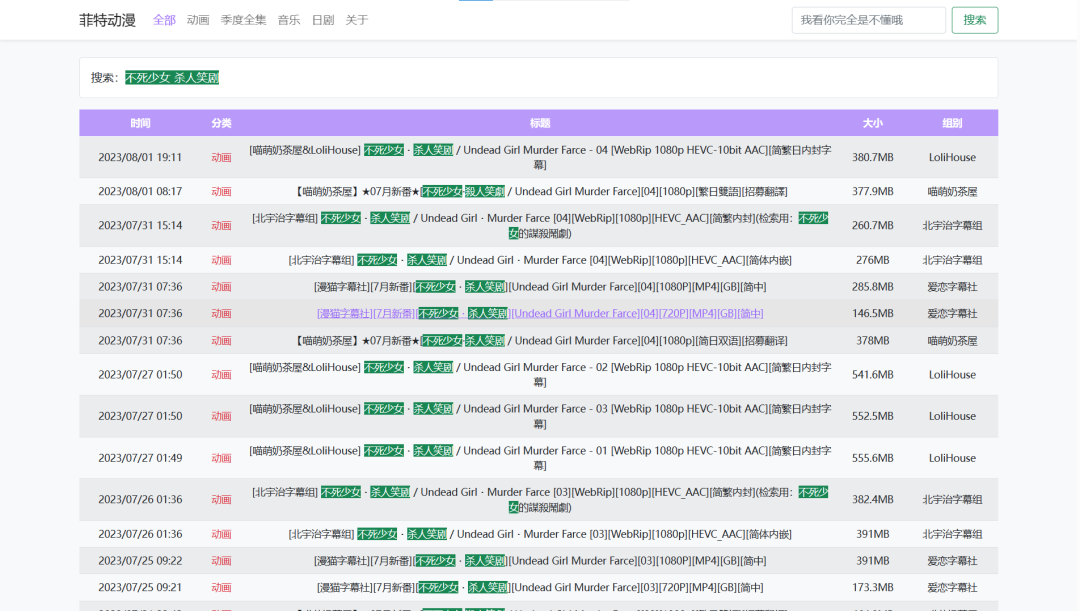
Task: Click the 动画 category link in the top row
Action: 220,157
